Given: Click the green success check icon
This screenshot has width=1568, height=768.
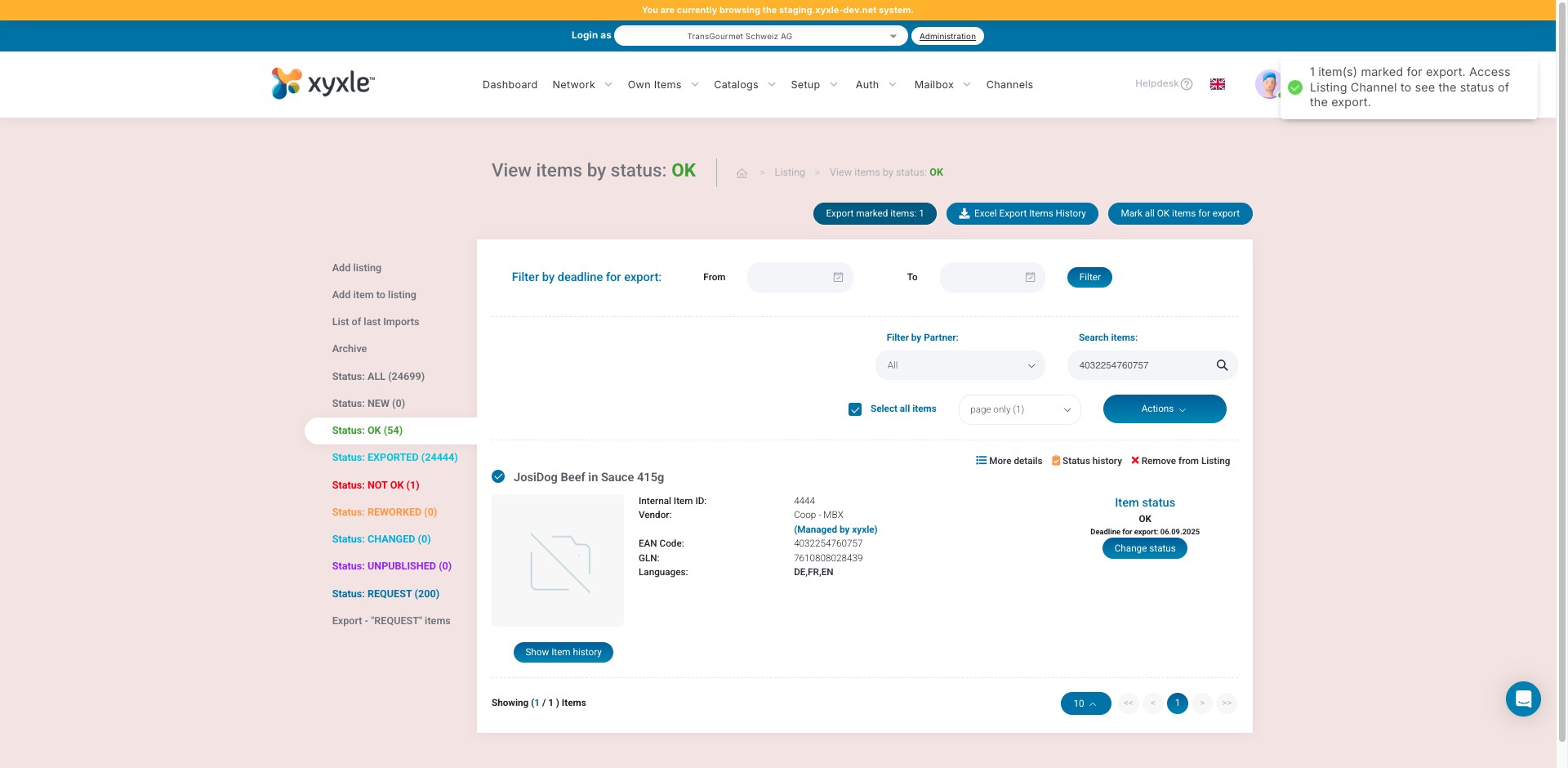Looking at the screenshot, I should coord(1295,87).
